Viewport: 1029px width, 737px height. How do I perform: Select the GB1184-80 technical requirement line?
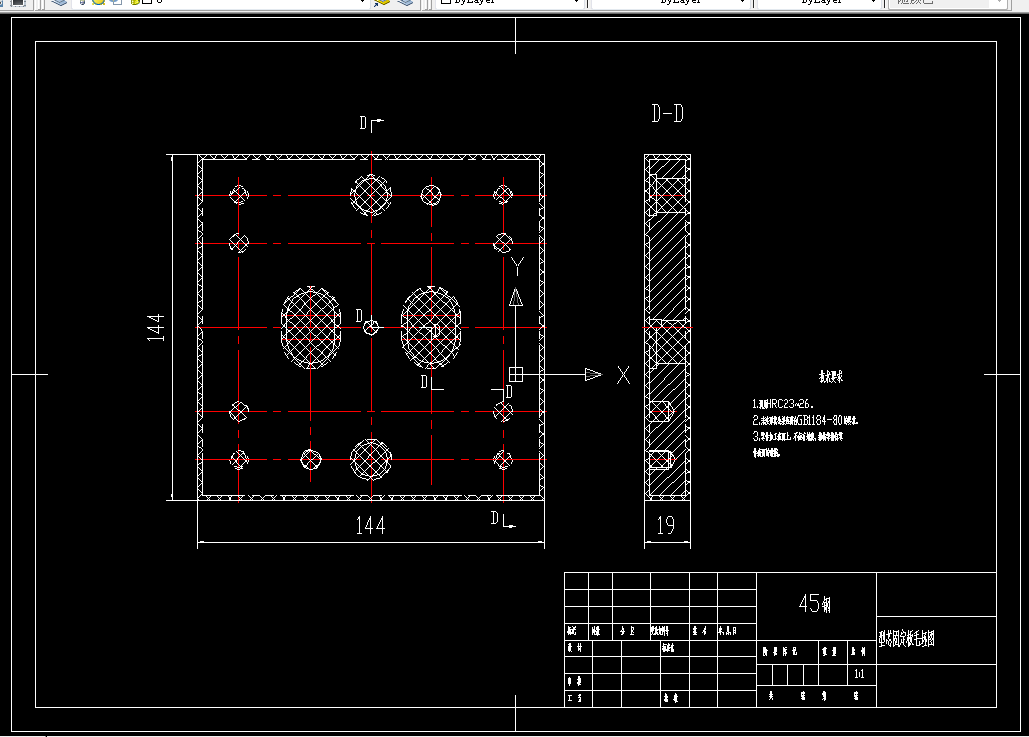point(805,421)
